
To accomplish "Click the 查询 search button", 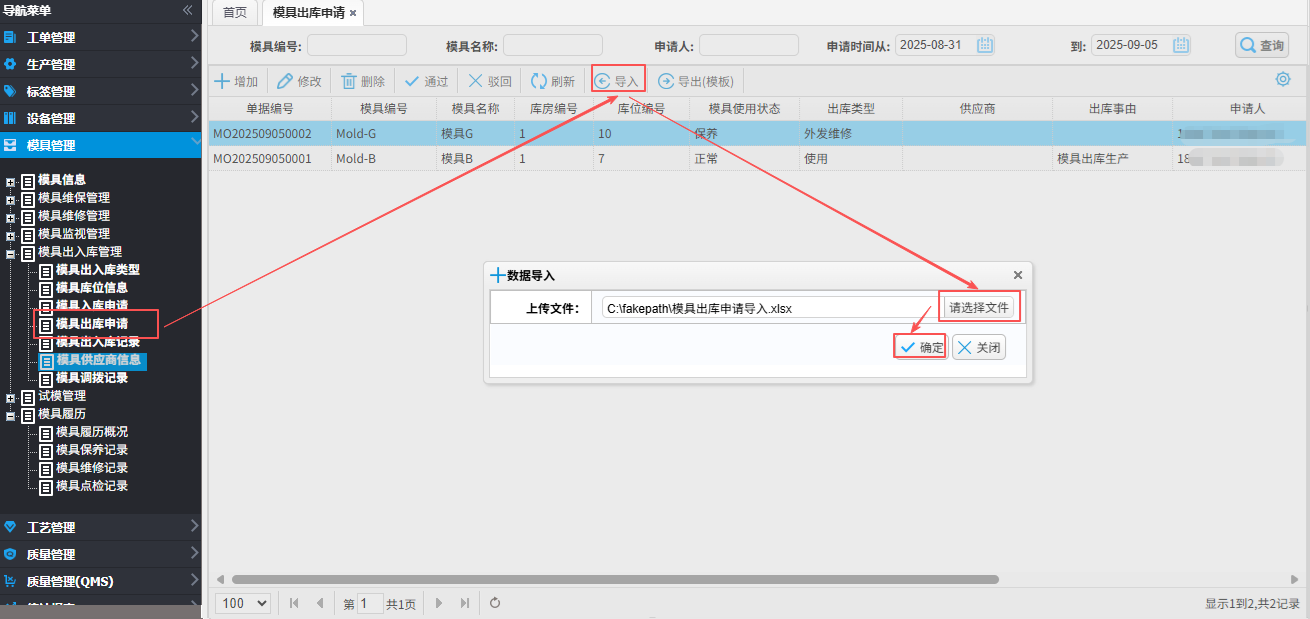I will tap(1261, 45).
